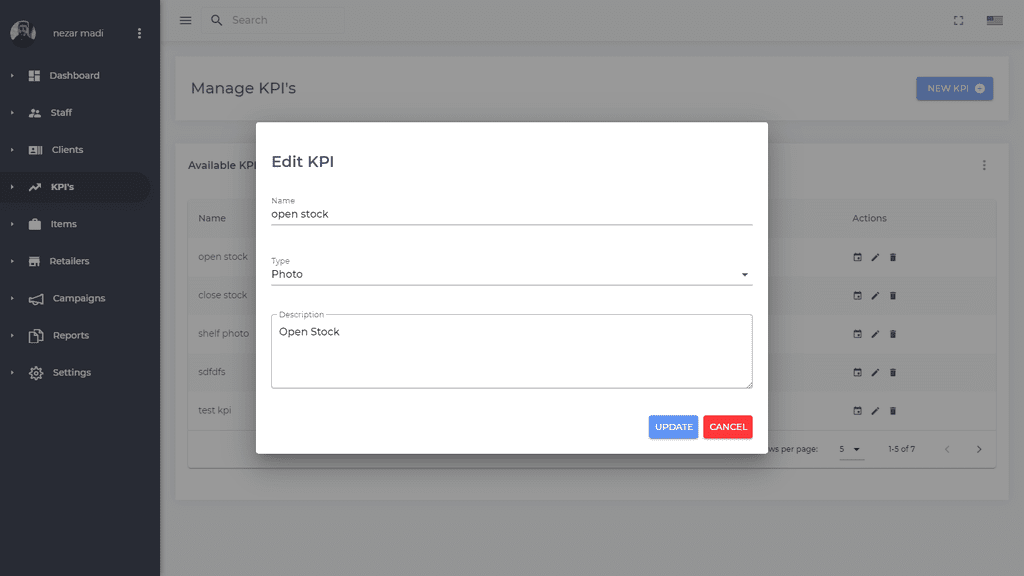Click the NEW KPI button
1024x576 pixels.
pyautogui.click(x=954, y=89)
